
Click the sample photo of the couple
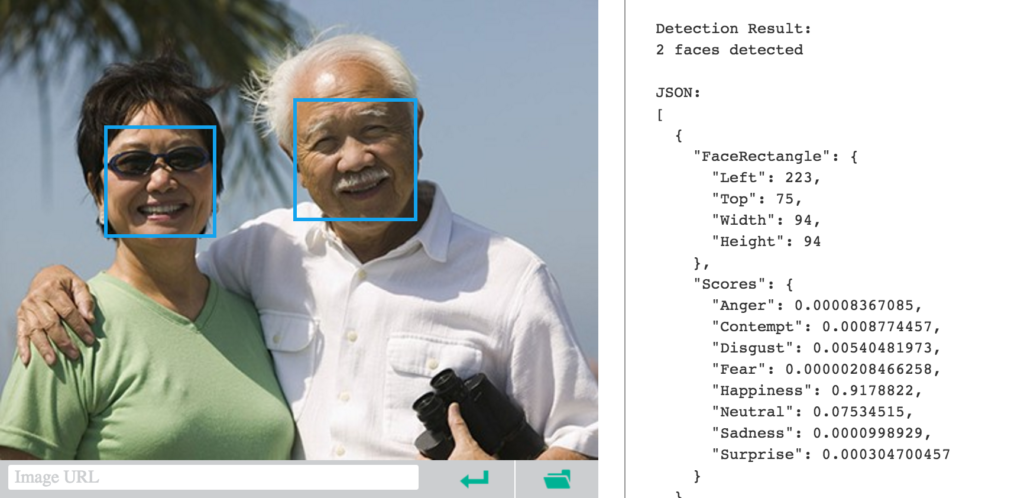point(299,230)
